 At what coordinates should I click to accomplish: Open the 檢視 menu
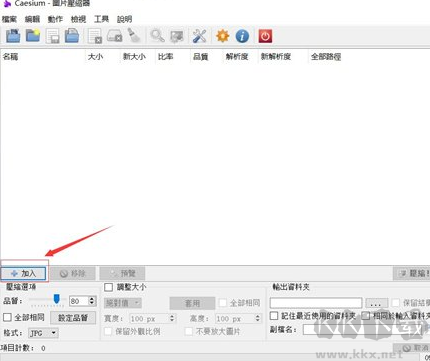pyautogui.click(x=78, y=19)
